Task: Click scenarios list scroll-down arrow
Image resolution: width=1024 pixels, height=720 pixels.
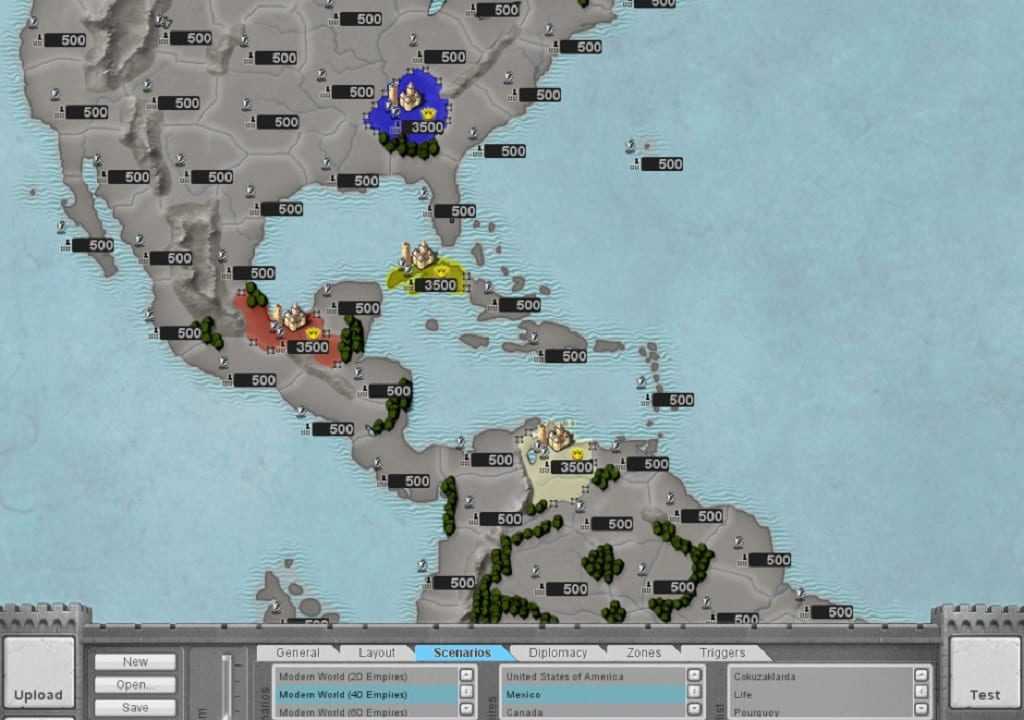Action: click(467, 708)
